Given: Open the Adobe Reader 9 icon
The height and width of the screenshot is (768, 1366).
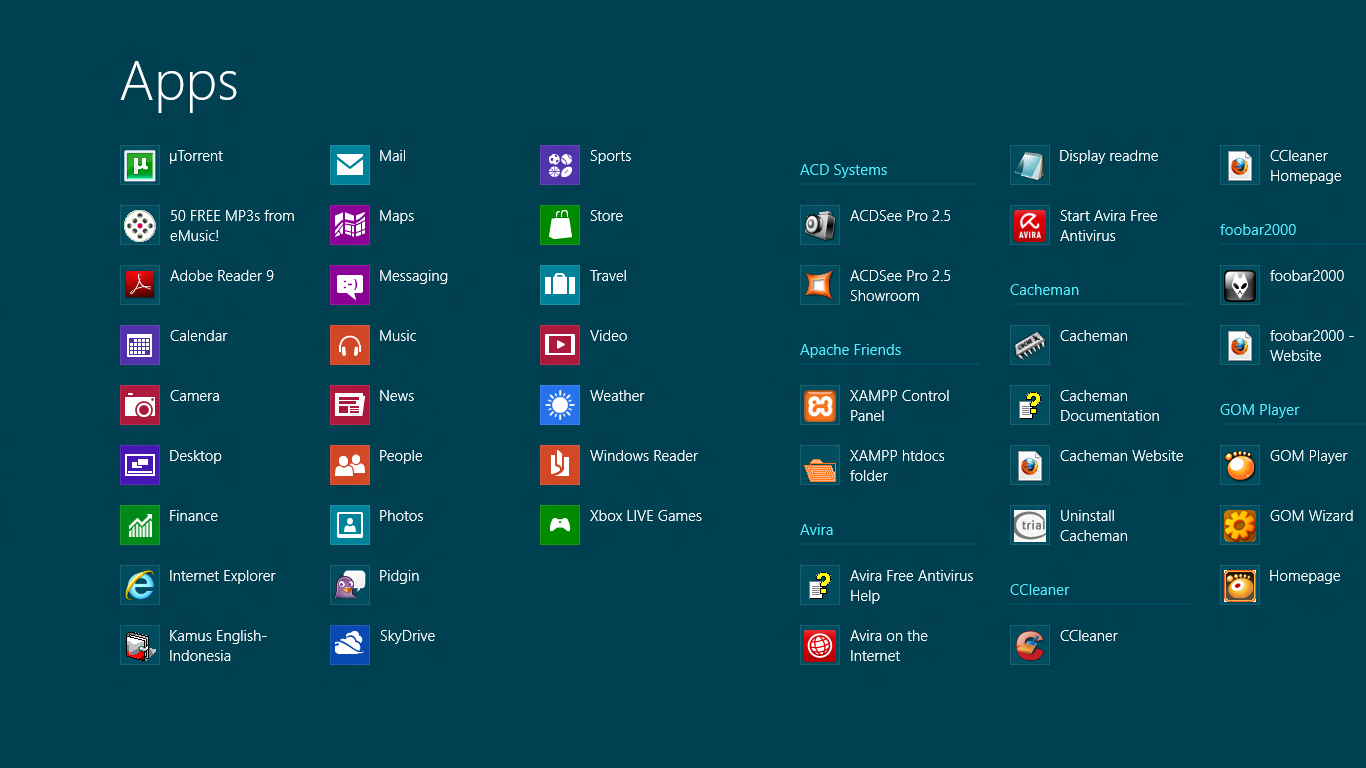Looking at the screenshot, I should 140,285.
